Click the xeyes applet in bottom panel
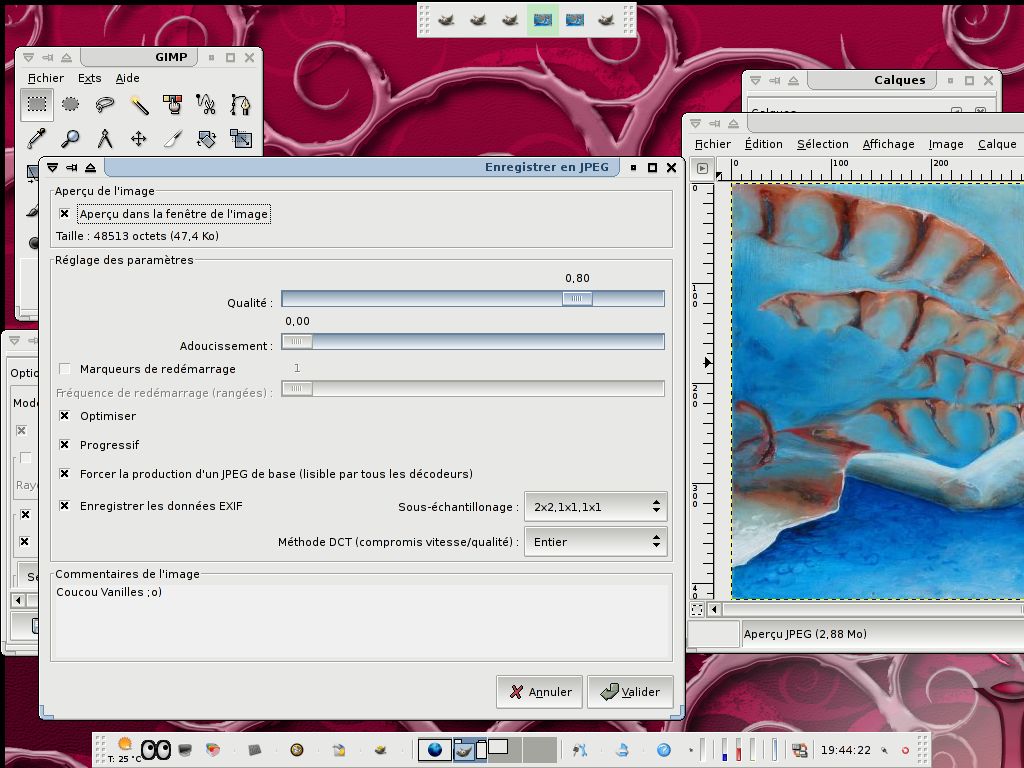This screenshot has height=768, width=1024. 156,750
